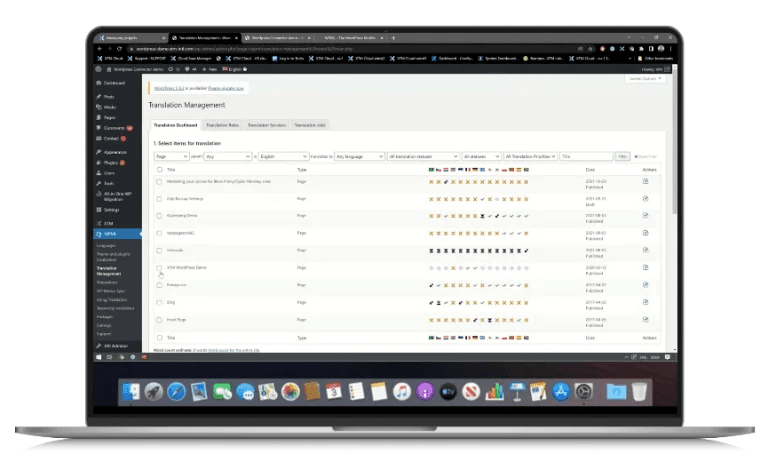Open the Media library sidebar item
The height and width of the screenshot is (470, 768).
click(110, 107)
